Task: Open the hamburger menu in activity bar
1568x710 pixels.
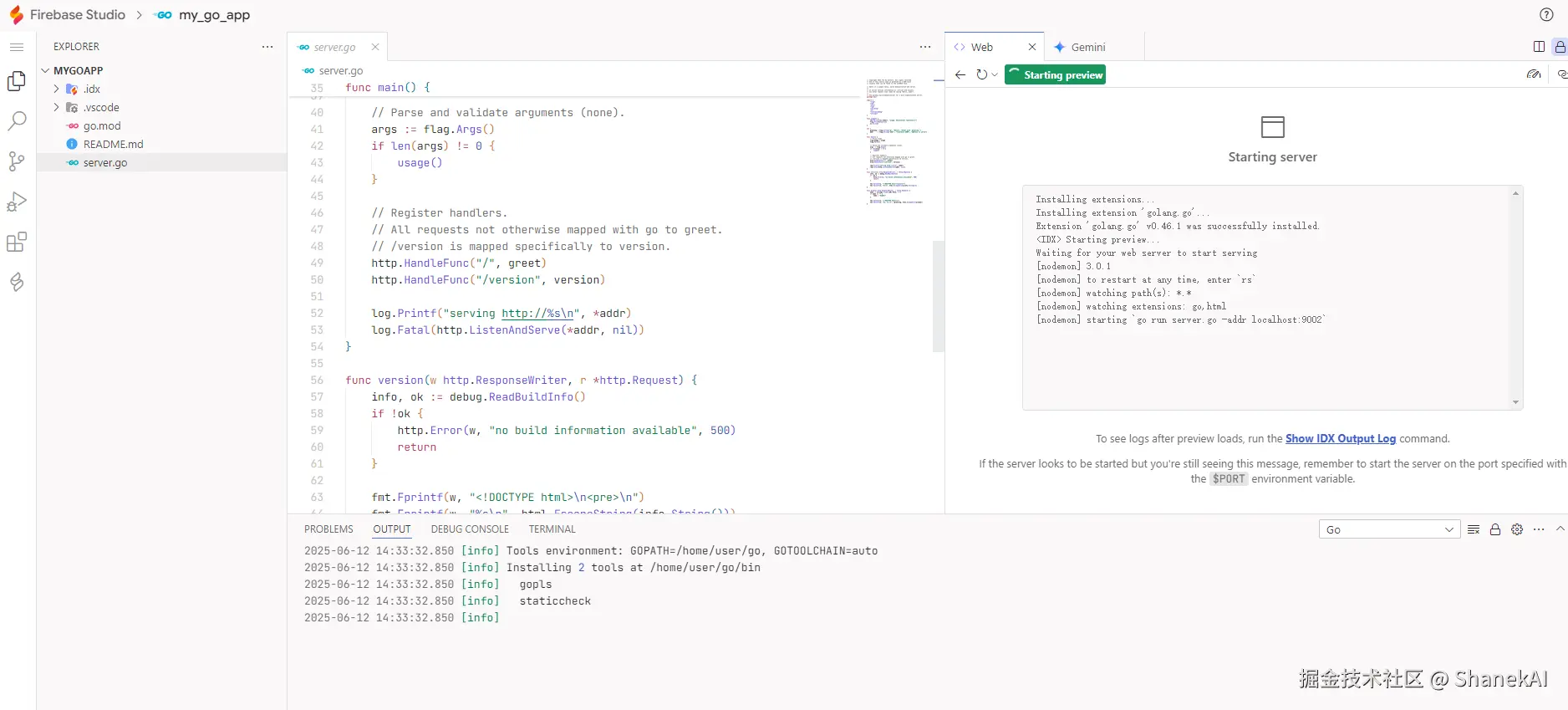Action: click(17, 47)
